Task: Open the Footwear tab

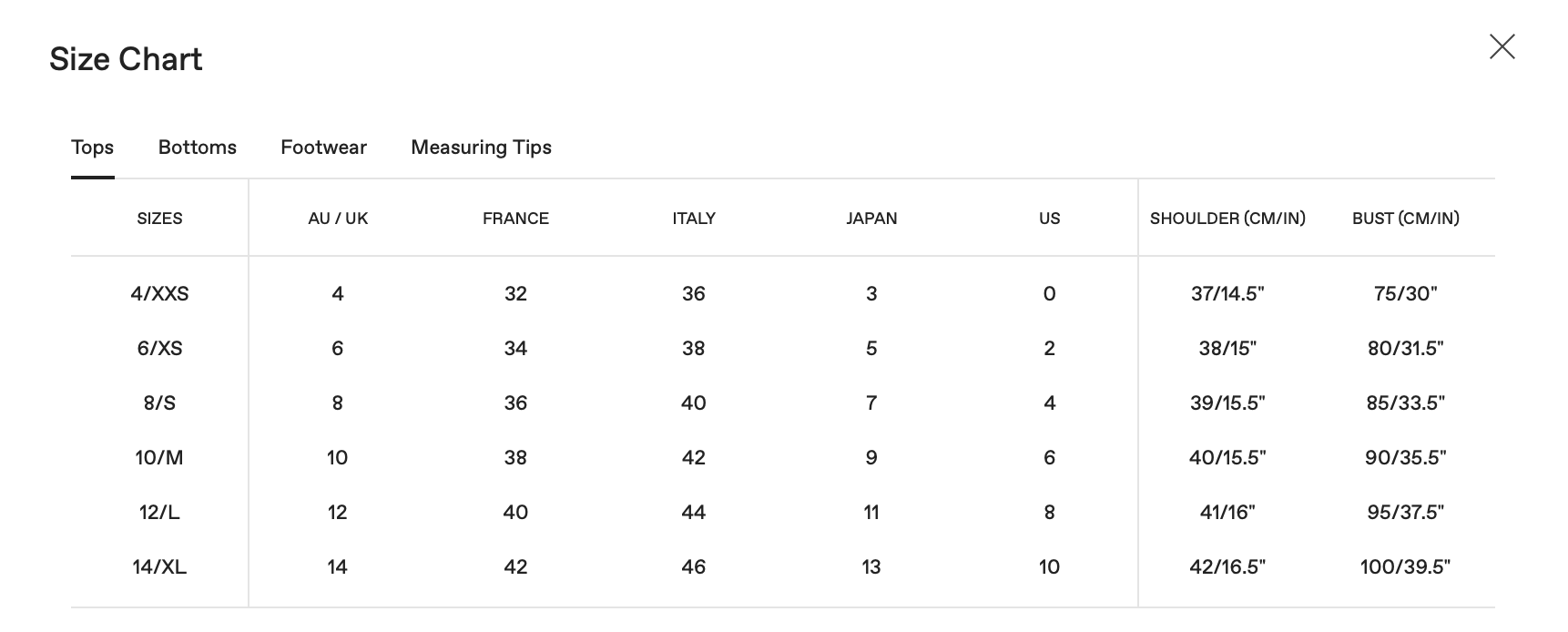Action: pyautogui.click(x=323, y=148)
